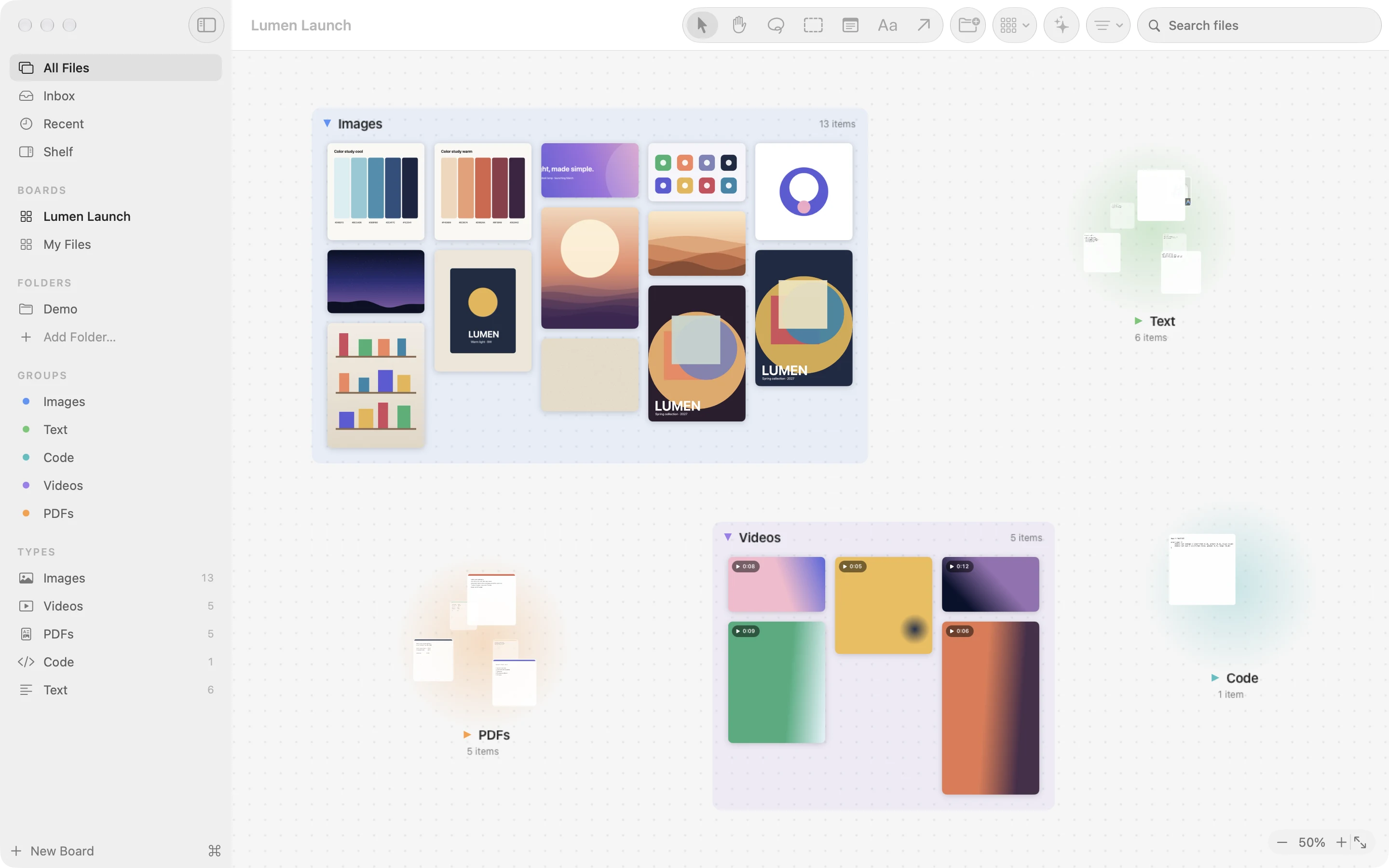Open the Recent section
The width and height of the screenshot is (1389, 868).
(x=116, y=124)
